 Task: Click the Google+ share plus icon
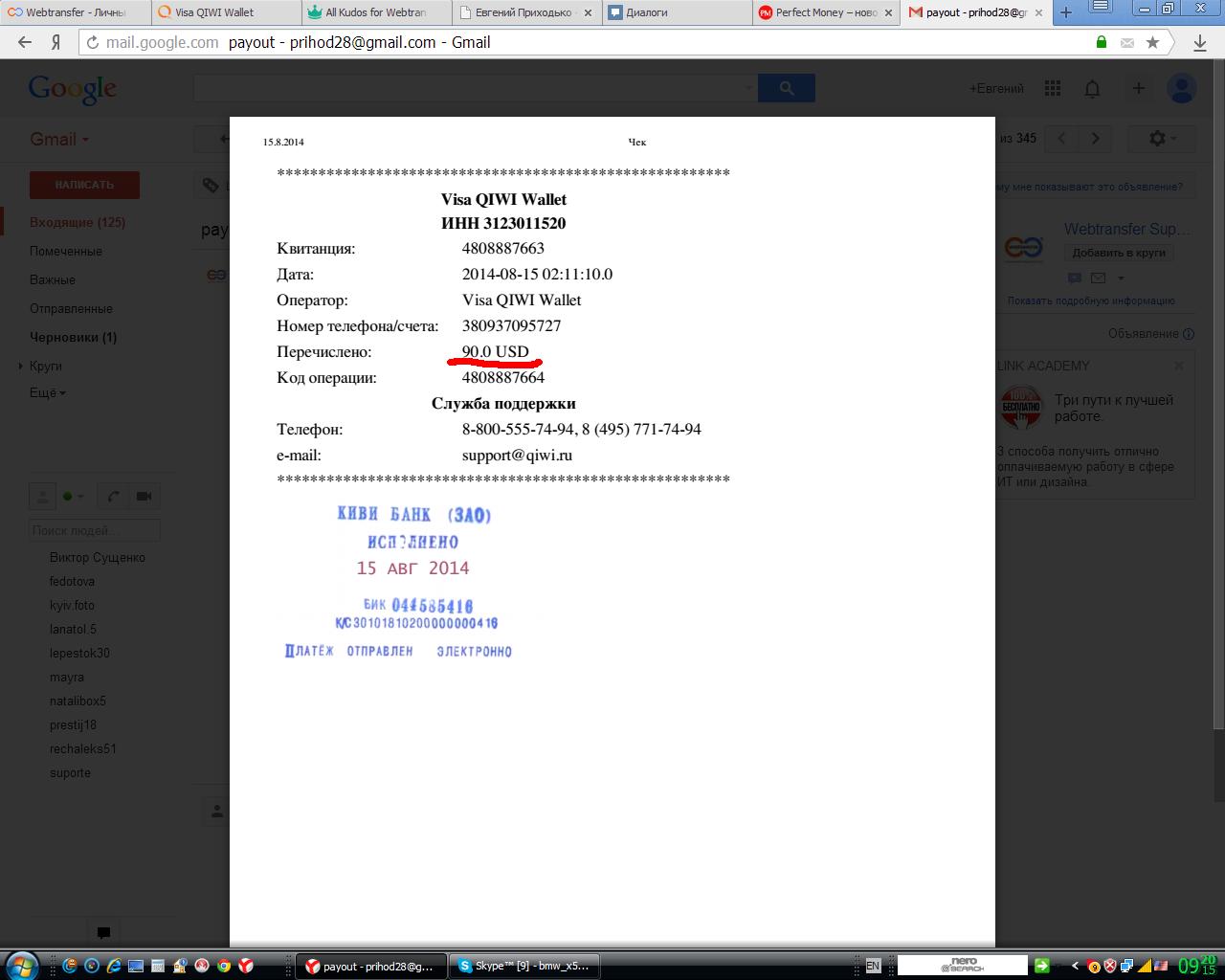[1138, 88]
